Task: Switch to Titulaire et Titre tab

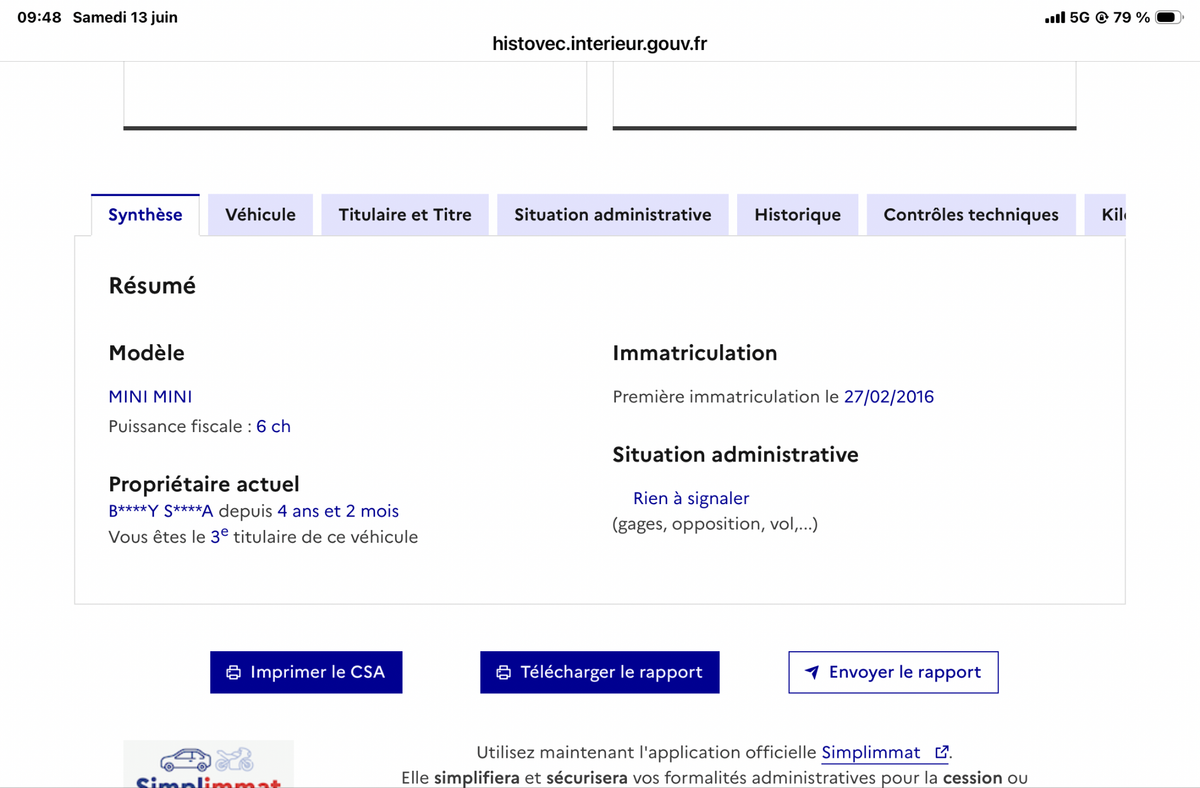Action: point(405,215)
